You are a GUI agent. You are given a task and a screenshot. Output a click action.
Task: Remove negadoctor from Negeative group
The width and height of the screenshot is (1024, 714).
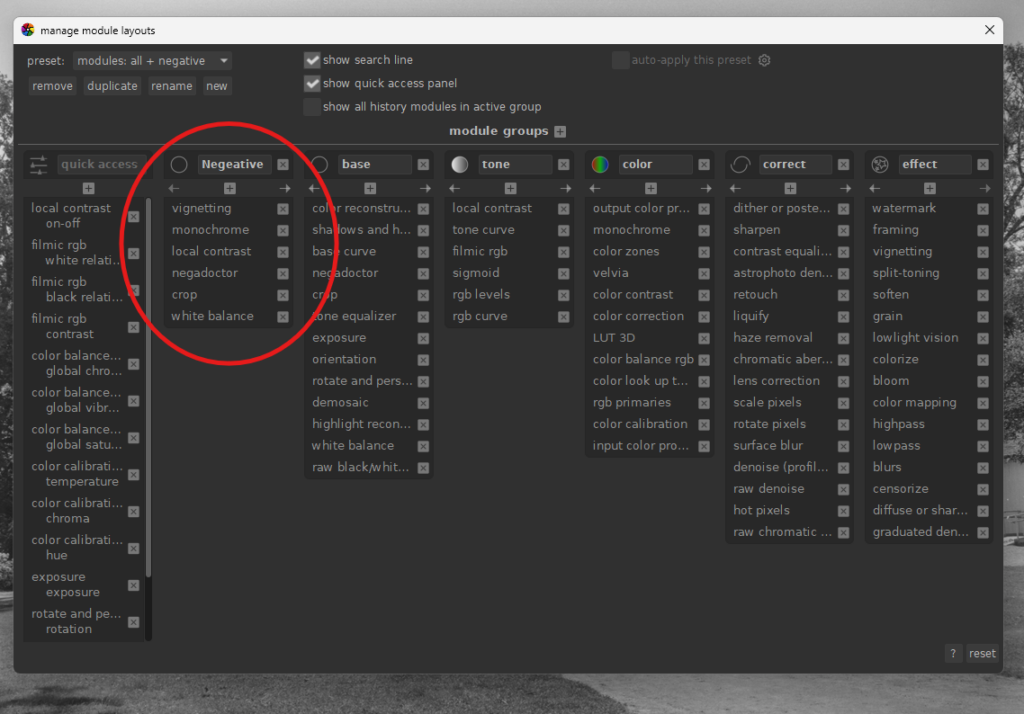[283, 274]
